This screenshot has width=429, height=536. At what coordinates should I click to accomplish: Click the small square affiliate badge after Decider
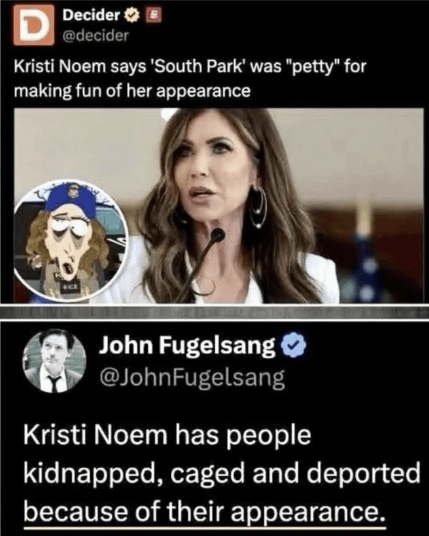153,15
